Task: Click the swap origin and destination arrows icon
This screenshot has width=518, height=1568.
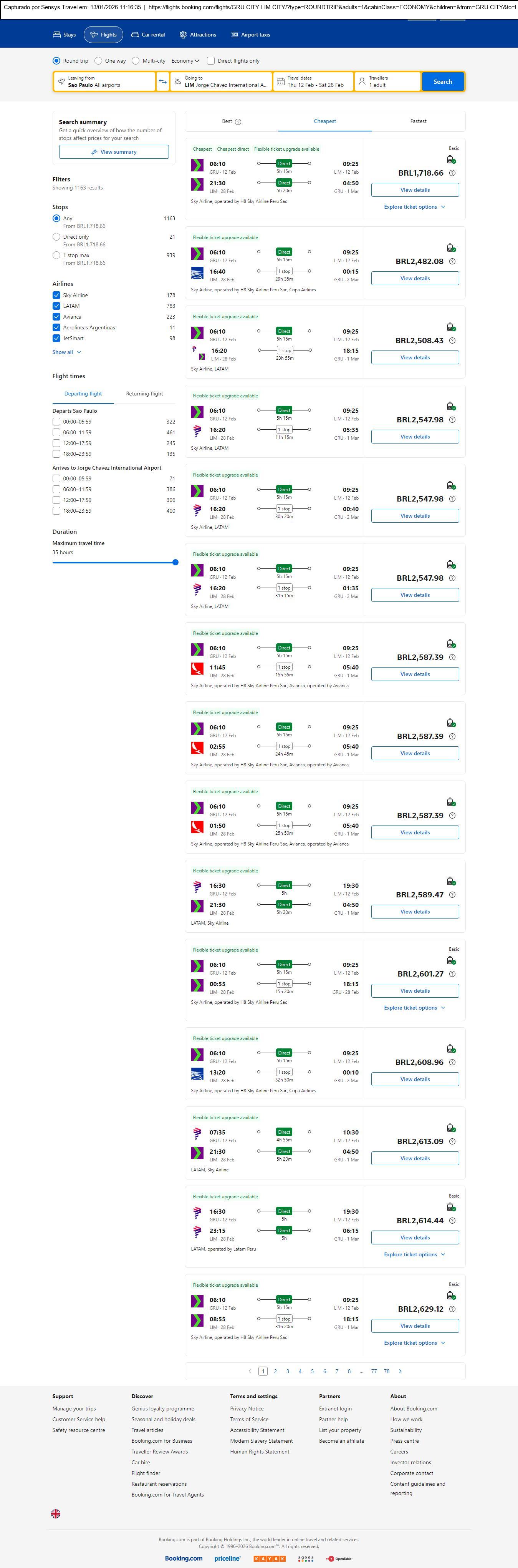Action: [162, 81]
